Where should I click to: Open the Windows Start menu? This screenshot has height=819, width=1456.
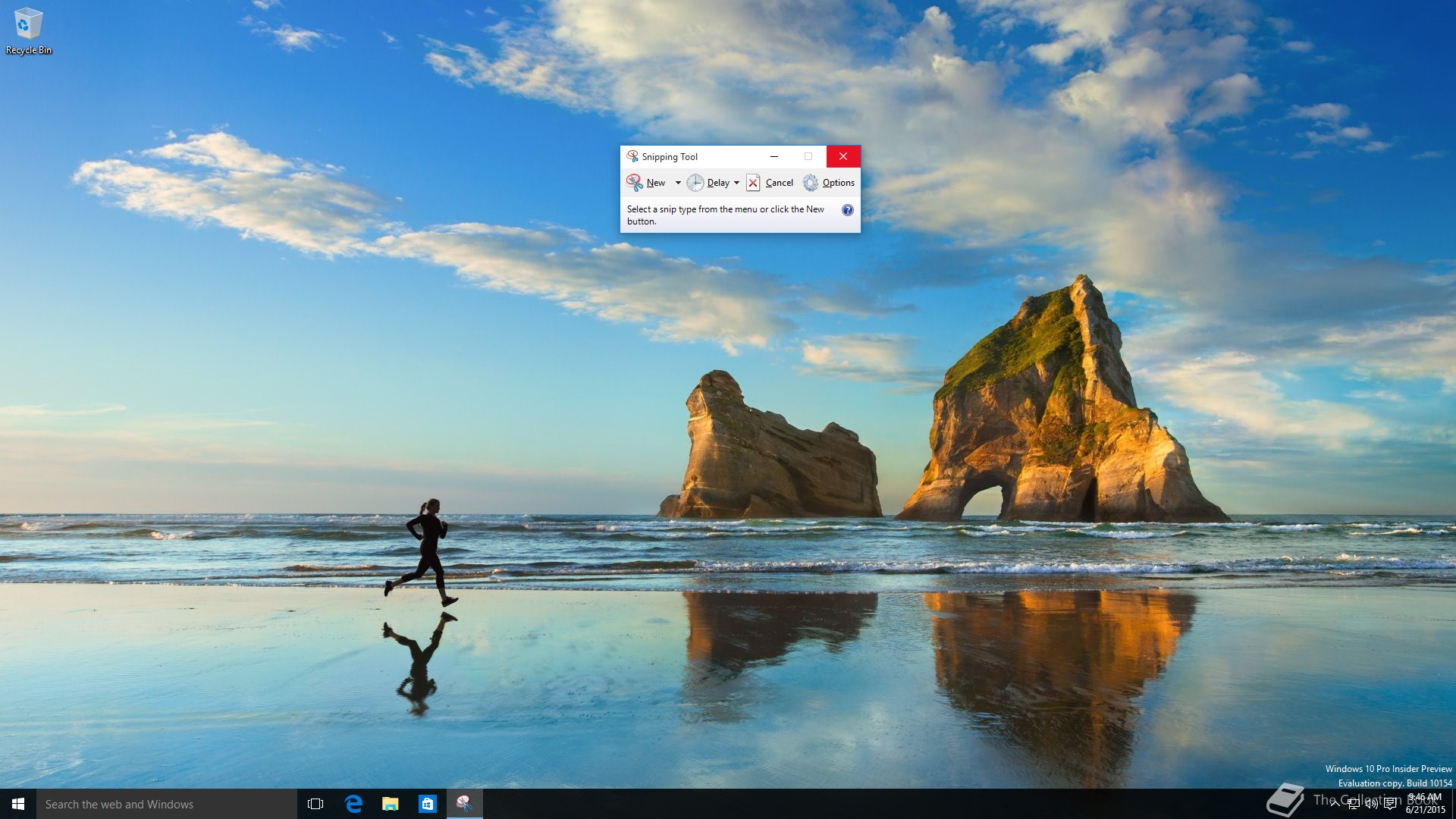tap(18, 804)
